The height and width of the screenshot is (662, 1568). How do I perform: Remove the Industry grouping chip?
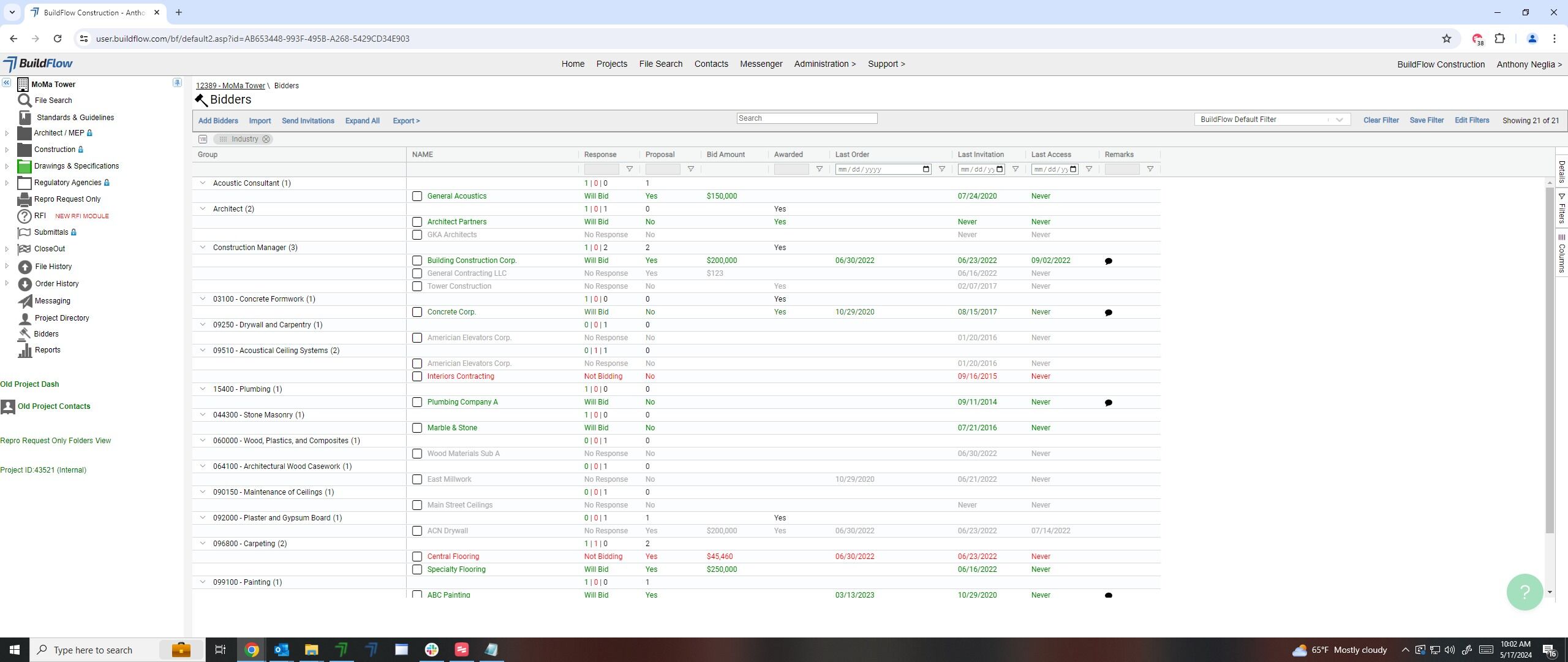click(266, 139)
